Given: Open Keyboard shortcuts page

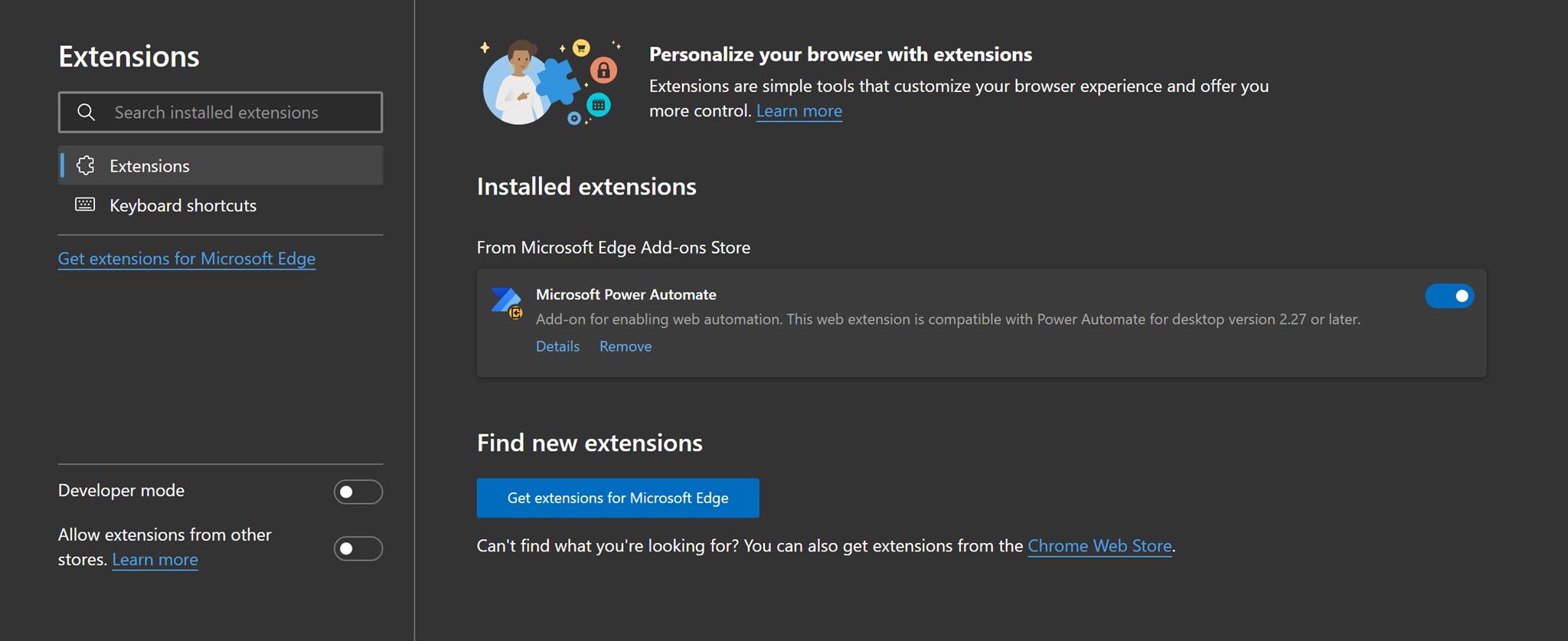Looking at the screenshot, I should [x=220, y=205].
